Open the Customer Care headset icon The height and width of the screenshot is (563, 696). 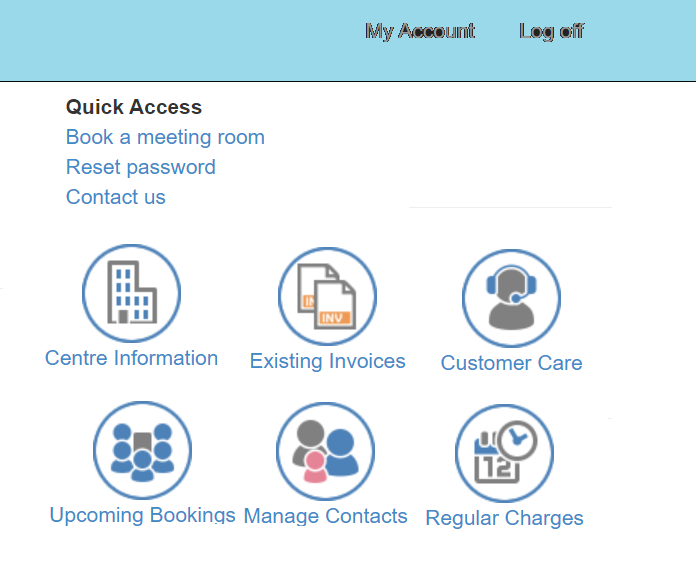coord(511,298)
